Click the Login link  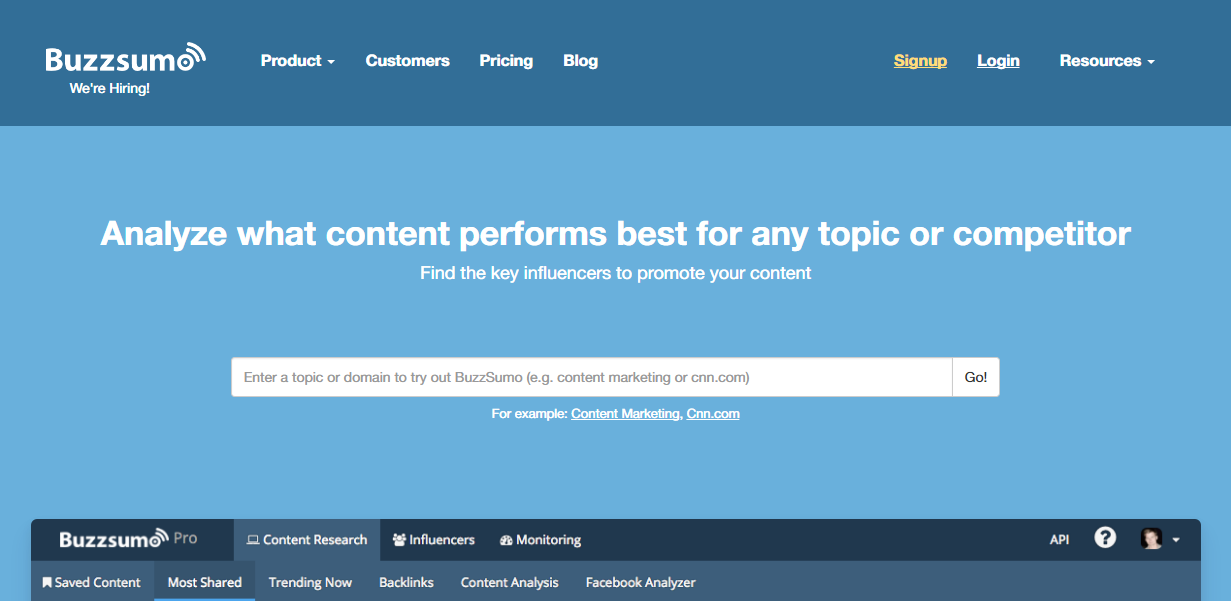pos(998,61)
